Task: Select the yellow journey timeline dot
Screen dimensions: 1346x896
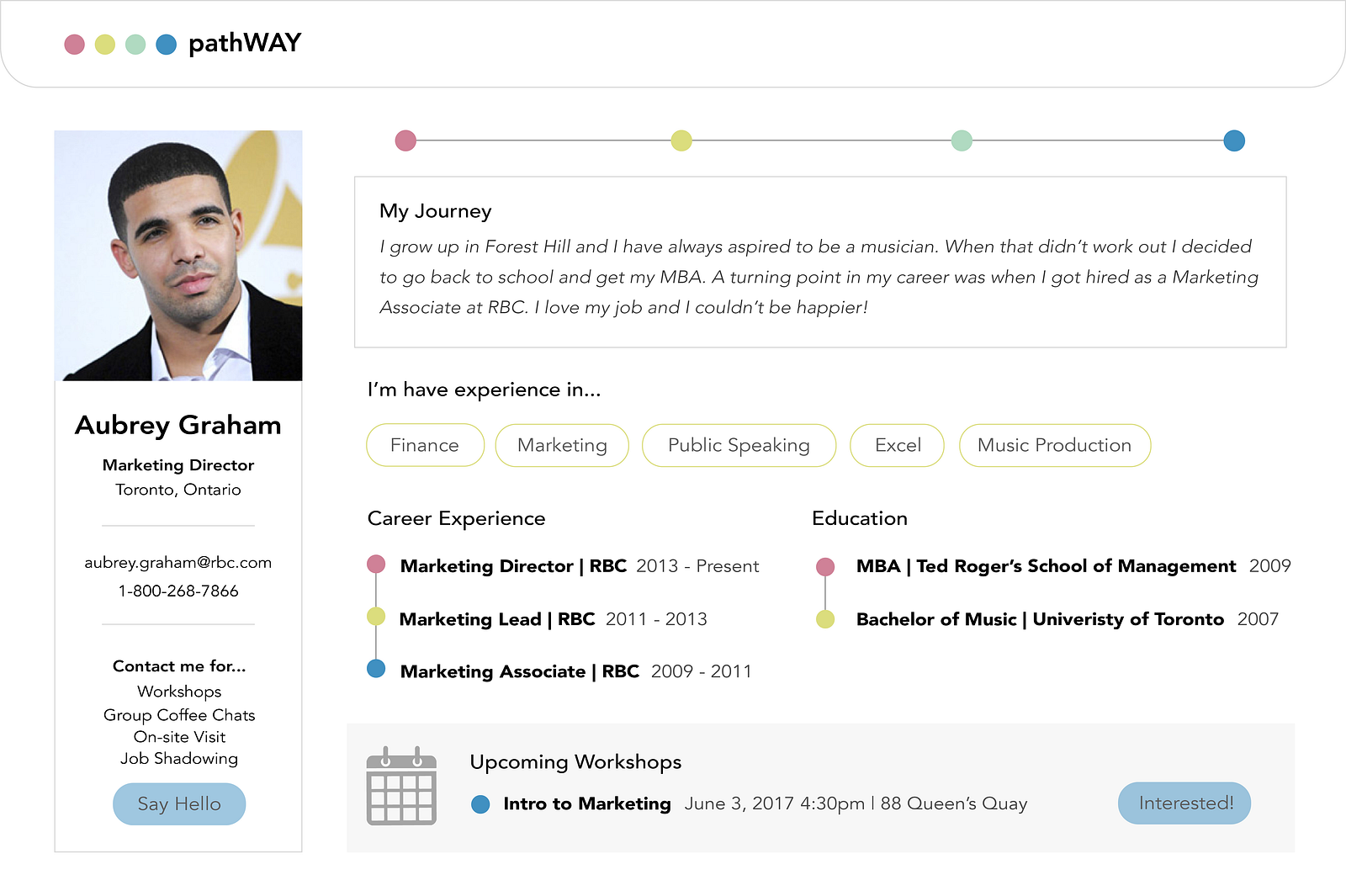Action: pos(681,140)
